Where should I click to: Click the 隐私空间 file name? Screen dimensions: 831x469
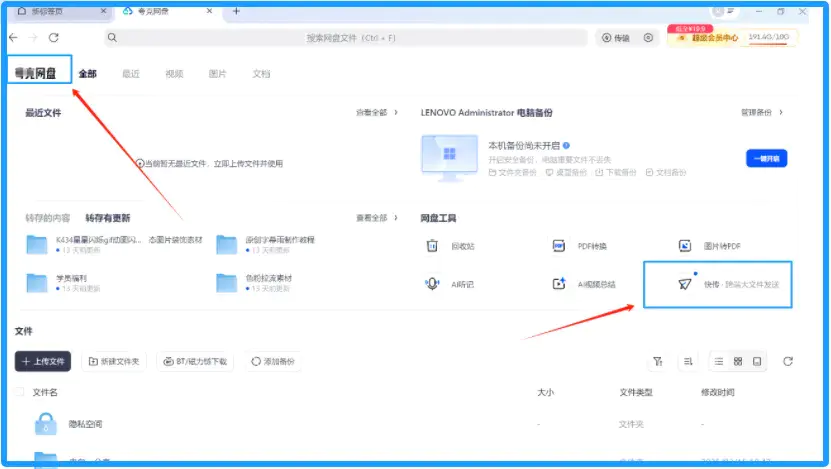pyautogui.click(x=85, y=424)
